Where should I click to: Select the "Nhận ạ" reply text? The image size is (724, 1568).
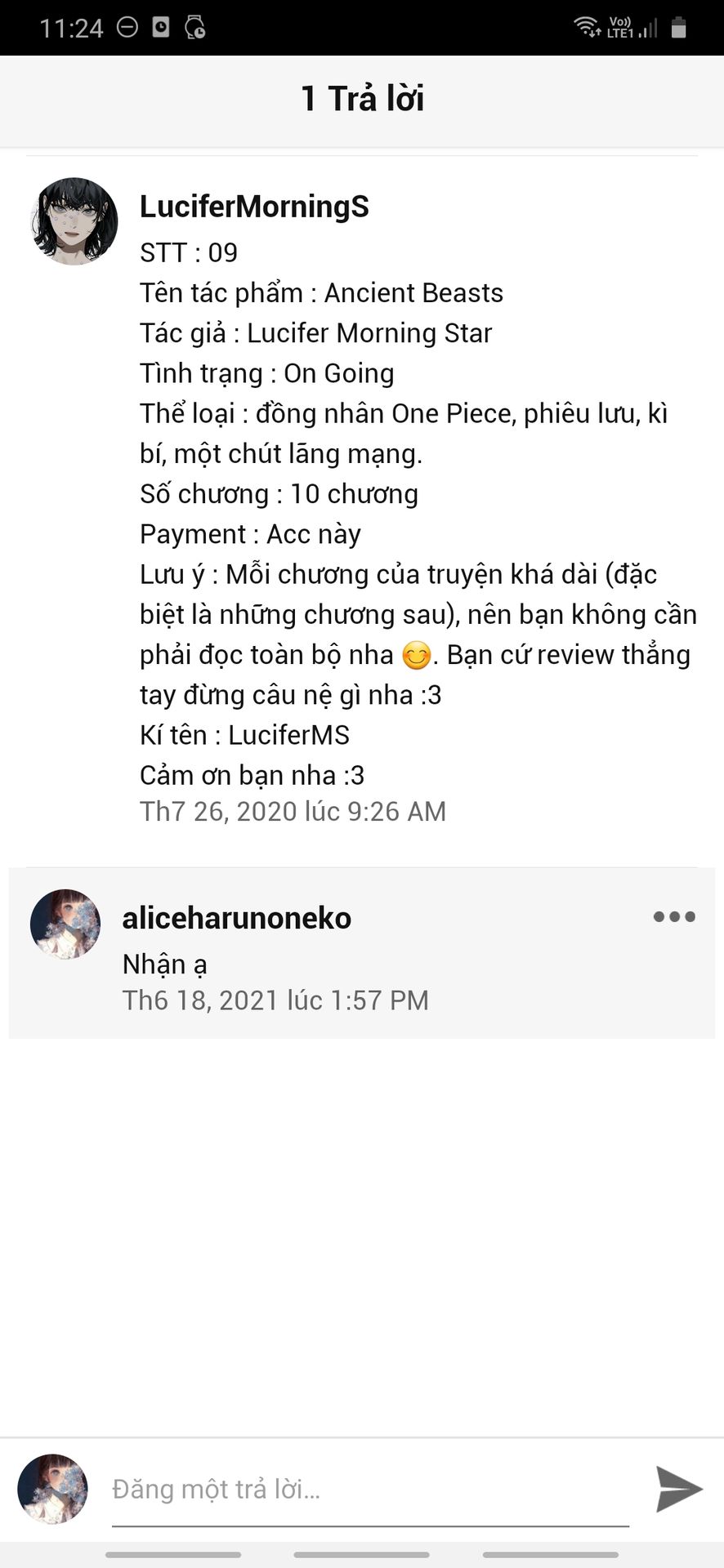click(164, 964)
